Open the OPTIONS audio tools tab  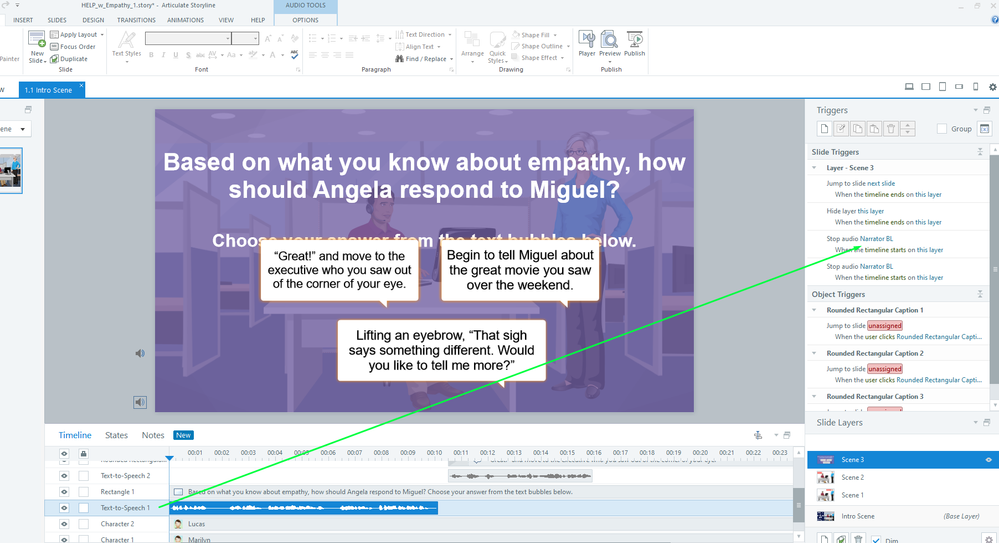click(305, 20)
